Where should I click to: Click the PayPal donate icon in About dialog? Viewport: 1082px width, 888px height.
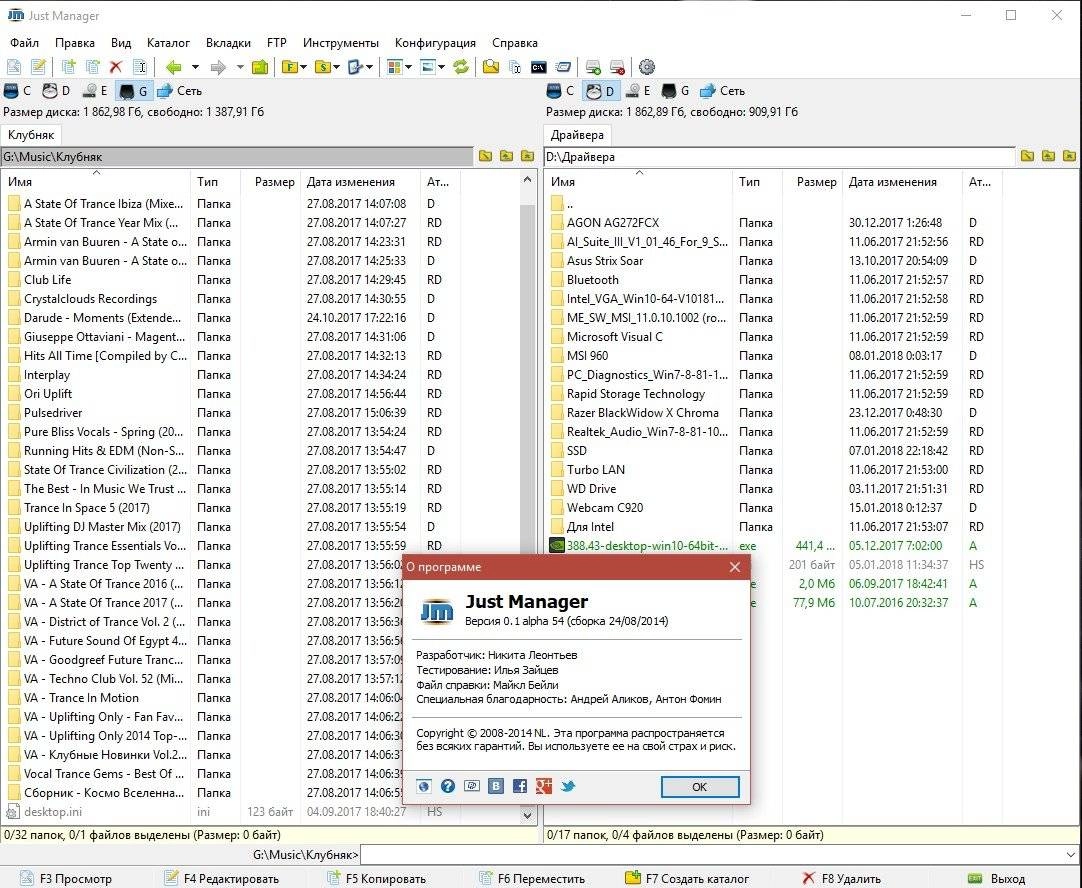pyautogui.click(x=472, y=786)
